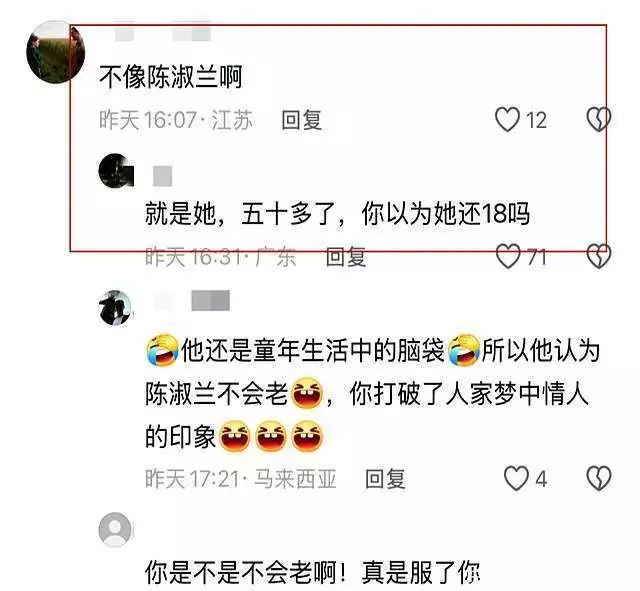Screen dimensions: 640x591
Task: Dislike the 马来西亚 comment
Action: (598, 478)
